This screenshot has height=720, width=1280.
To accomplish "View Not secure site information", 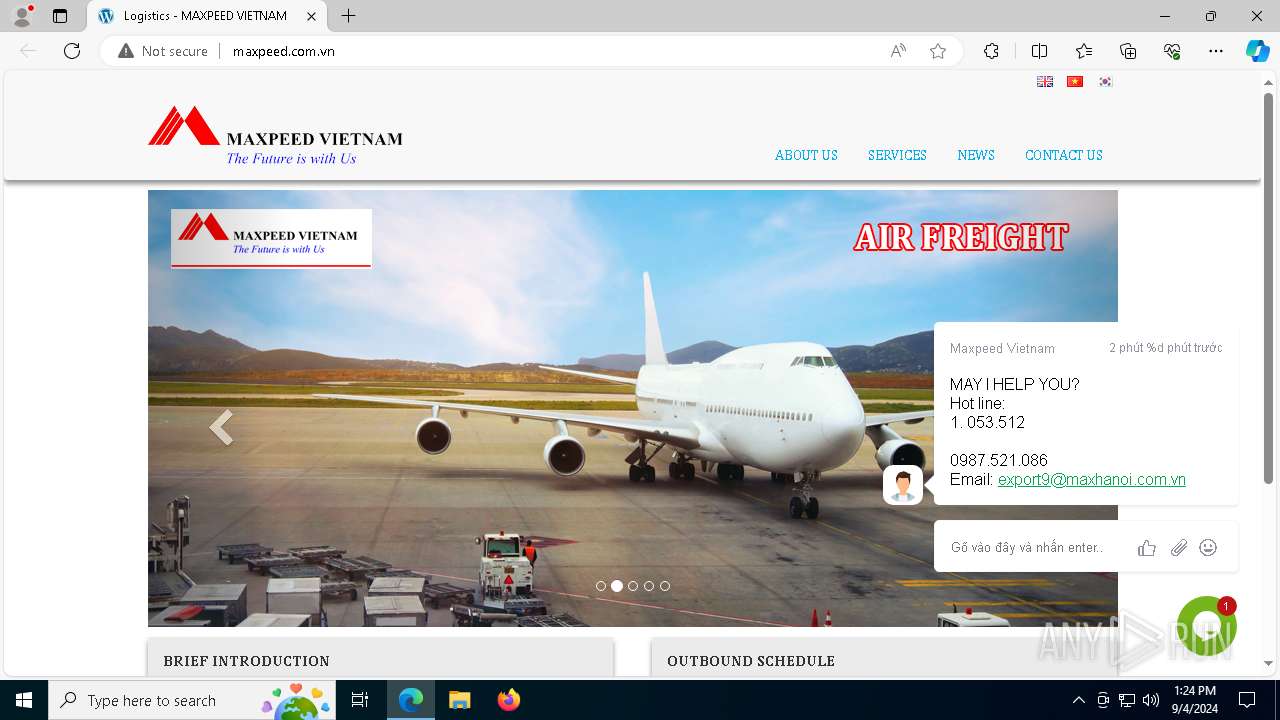I will tap(163, 51).
